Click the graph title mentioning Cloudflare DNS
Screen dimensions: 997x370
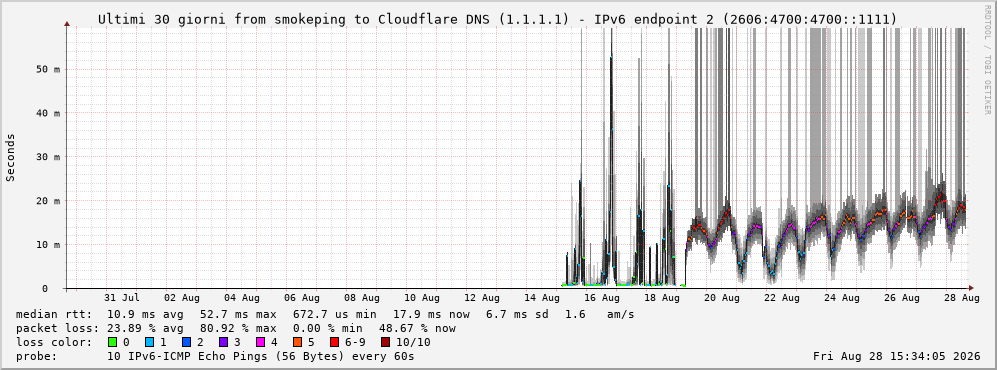coord(497,19)
